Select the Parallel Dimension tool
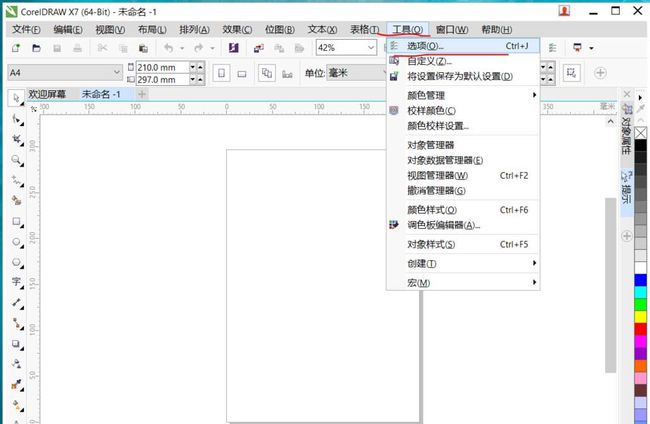The height and width of the screenshot is (424, 650). (16, 303)
